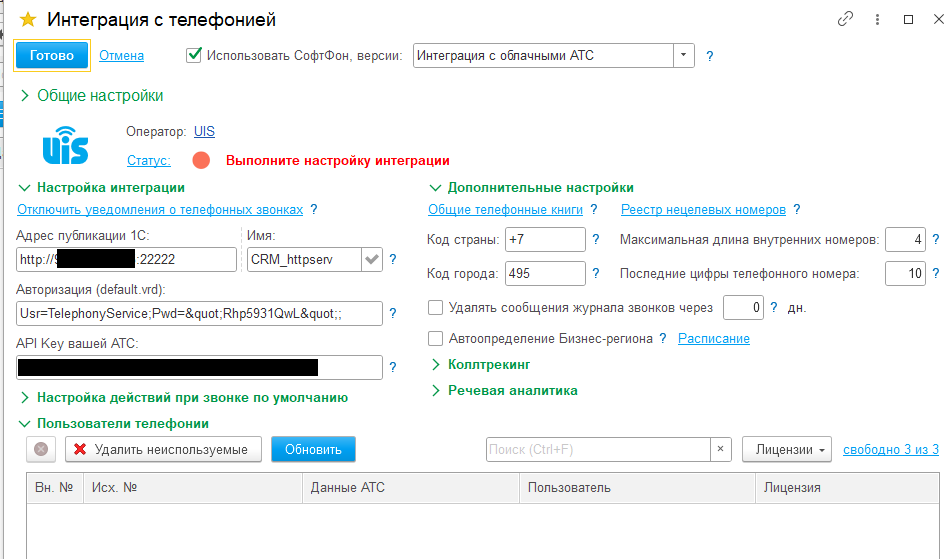The height and width of the screenshot is (559, 945).
Task: Open the SoftPhone version dropdown list
Action: (x=684, y=56)
